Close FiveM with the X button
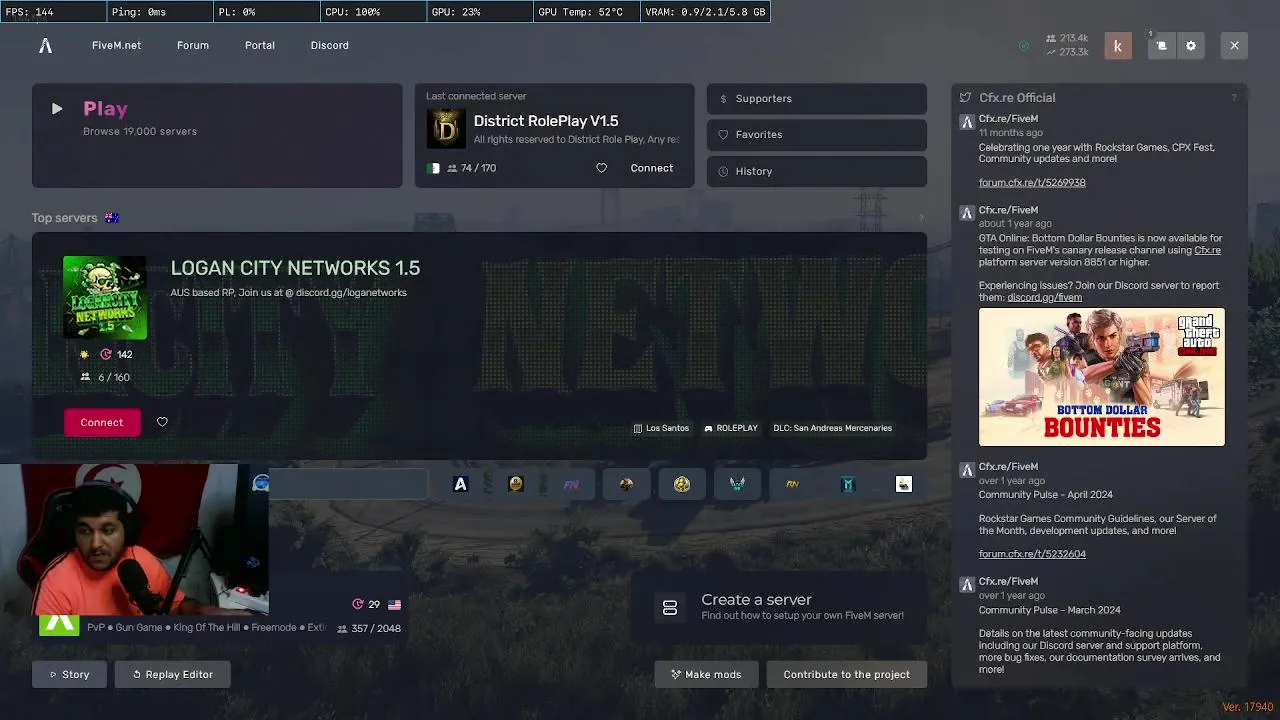This screenshot has width=1280, height=720. [1234, 46]
